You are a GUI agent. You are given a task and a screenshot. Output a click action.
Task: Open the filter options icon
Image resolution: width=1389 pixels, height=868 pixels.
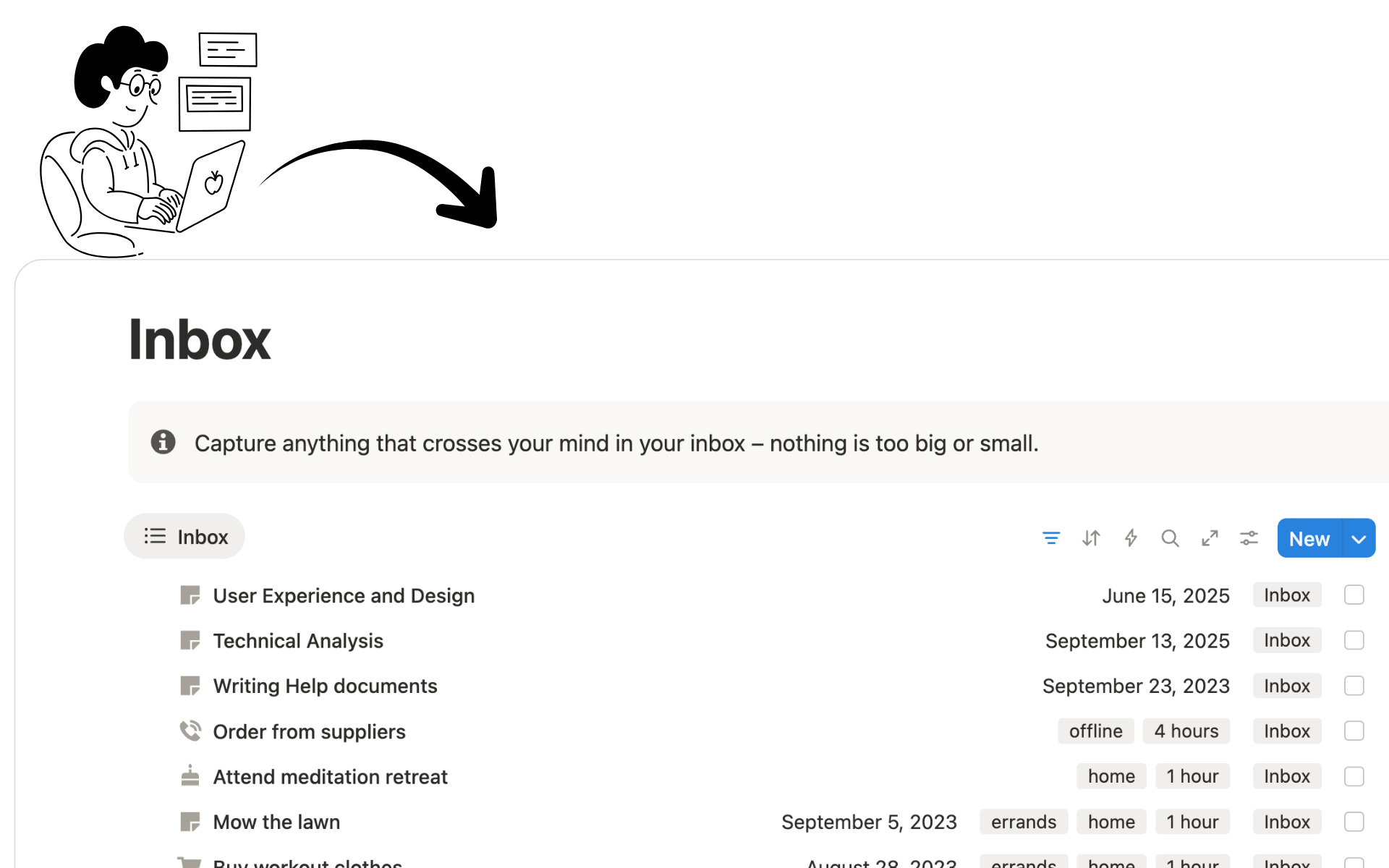click(x=1051, y=538)
